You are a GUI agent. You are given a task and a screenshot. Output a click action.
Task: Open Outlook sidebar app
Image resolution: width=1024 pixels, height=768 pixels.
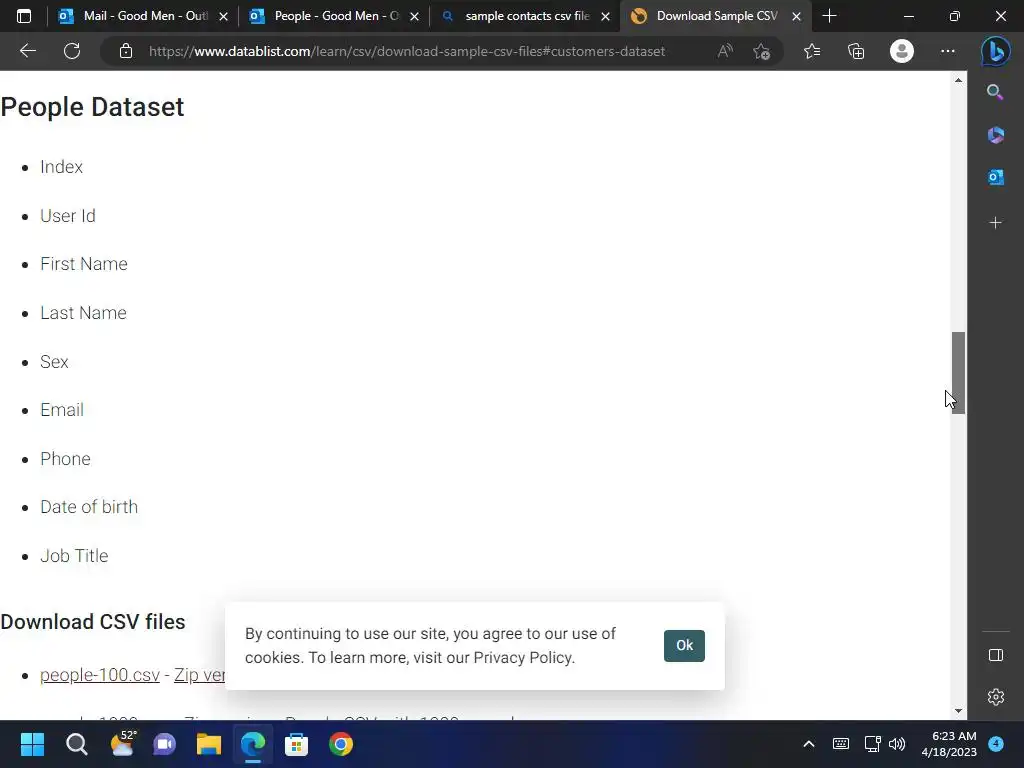[x=995, y=177]
